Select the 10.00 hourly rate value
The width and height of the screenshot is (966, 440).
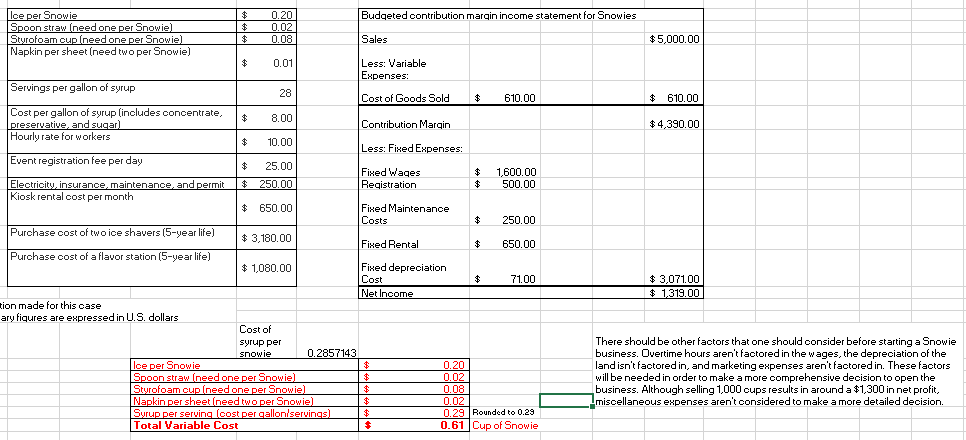(x=267, y=141)
